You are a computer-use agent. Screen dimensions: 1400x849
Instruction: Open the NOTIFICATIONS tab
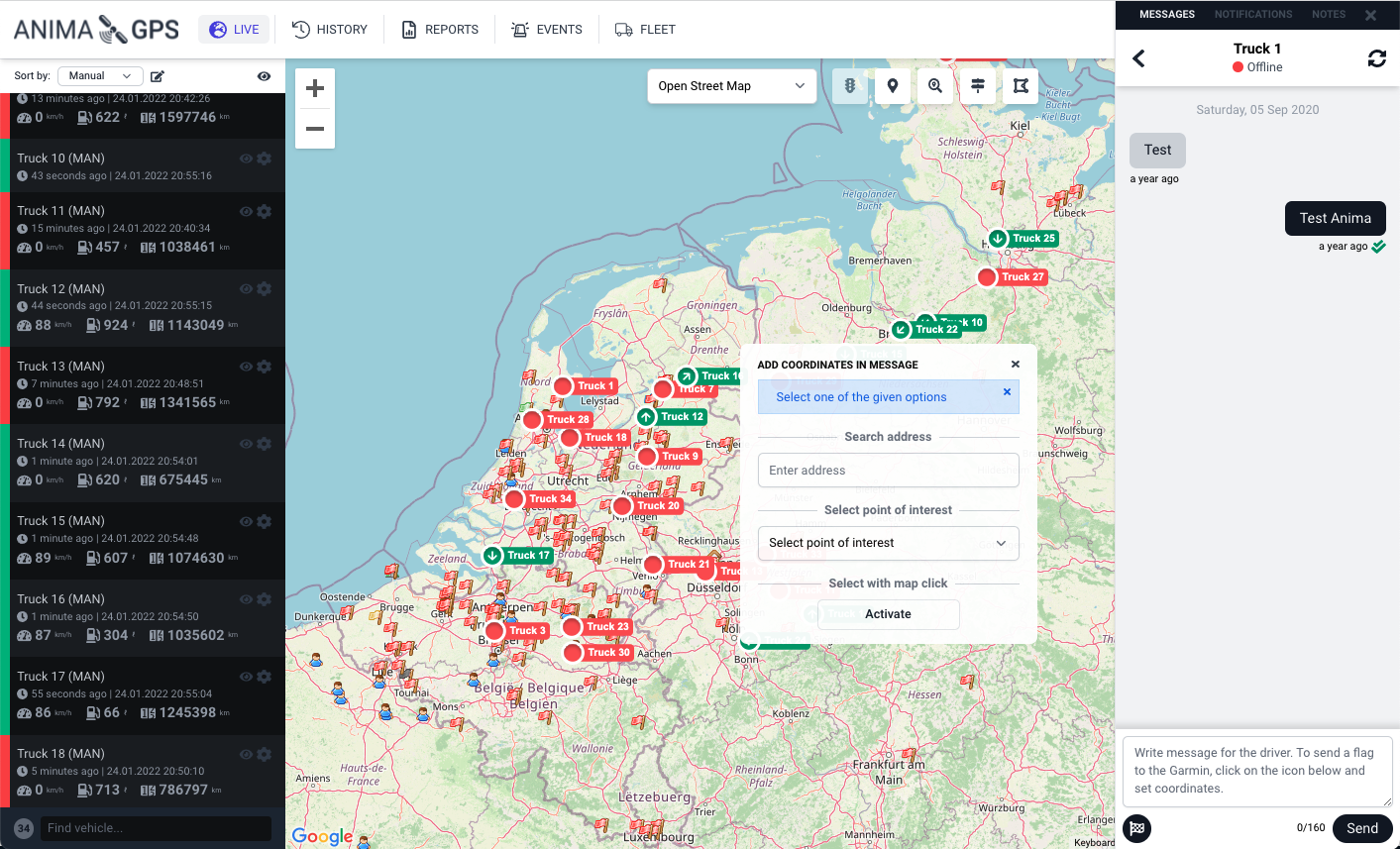coord(1252,15)
